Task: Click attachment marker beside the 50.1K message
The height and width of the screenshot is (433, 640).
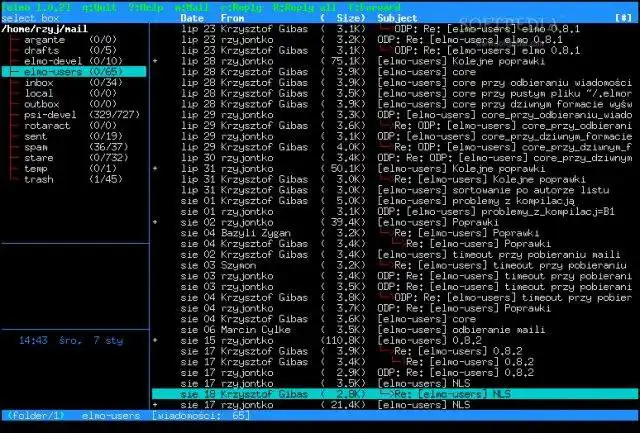Action: [x=155, y=169]
